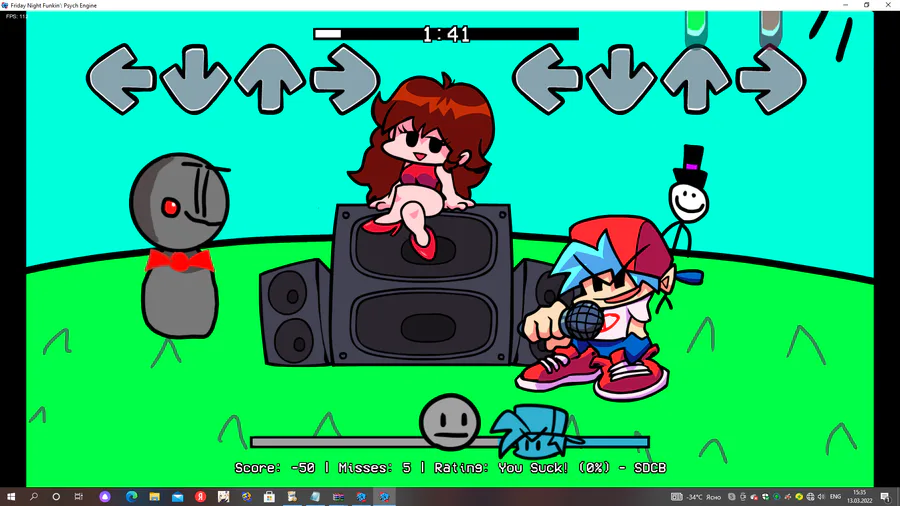
Task: Click the opponent's right arrow receptor
Action: pyautogui.click(x=345, y=79)
